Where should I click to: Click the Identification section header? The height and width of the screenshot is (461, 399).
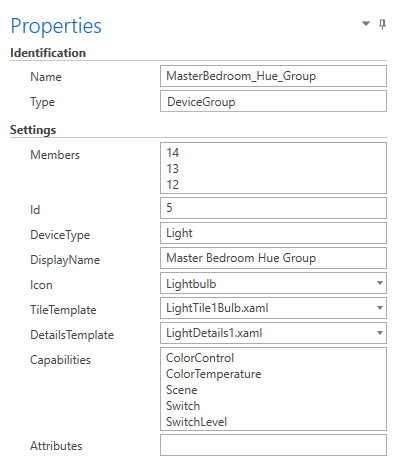[x=48, y=53]
